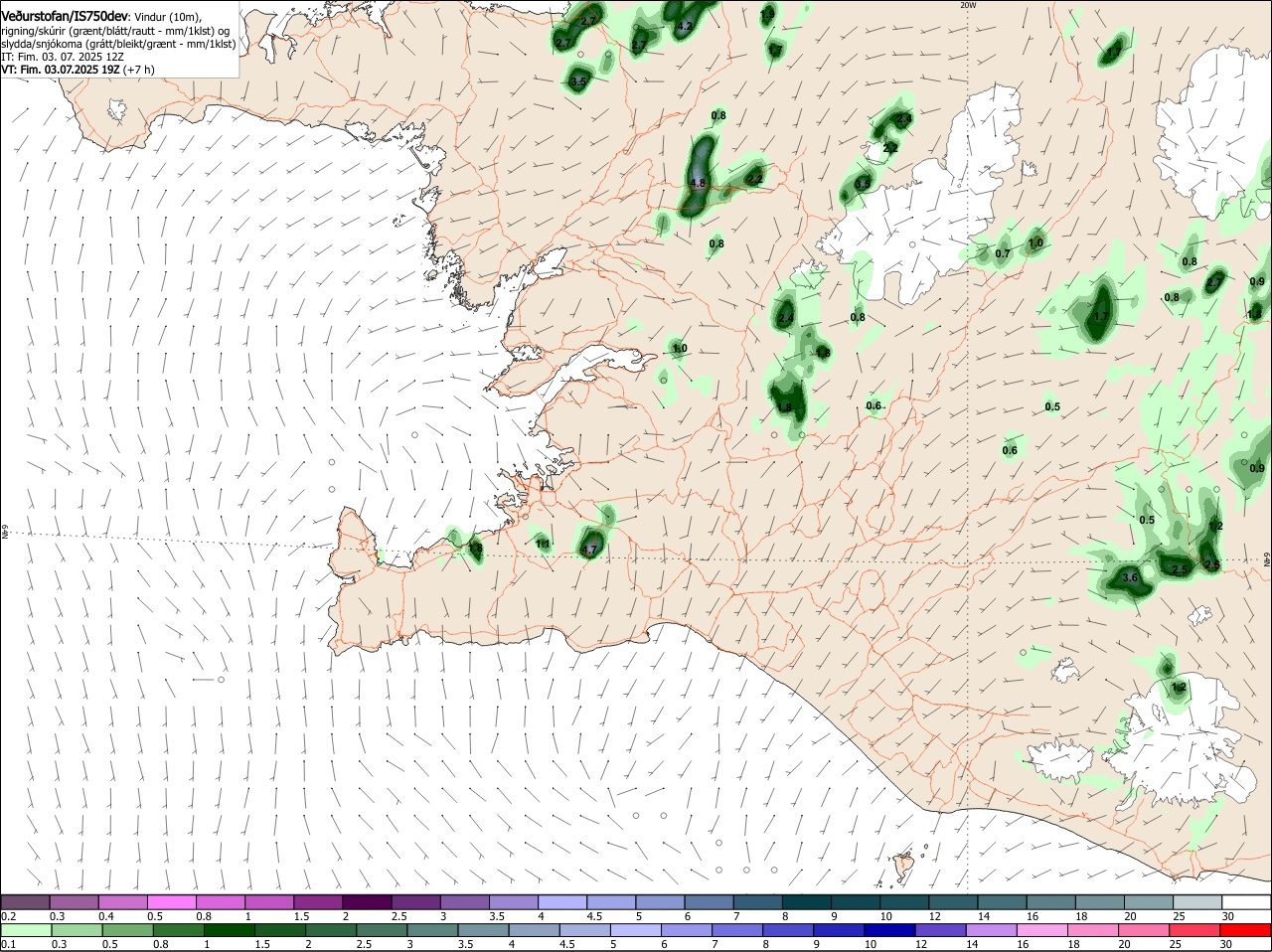The width and height of the screenshot is (1272, 952).
Task: Click the 0.7 precipitation value on the map
Action: (1003, 253)
